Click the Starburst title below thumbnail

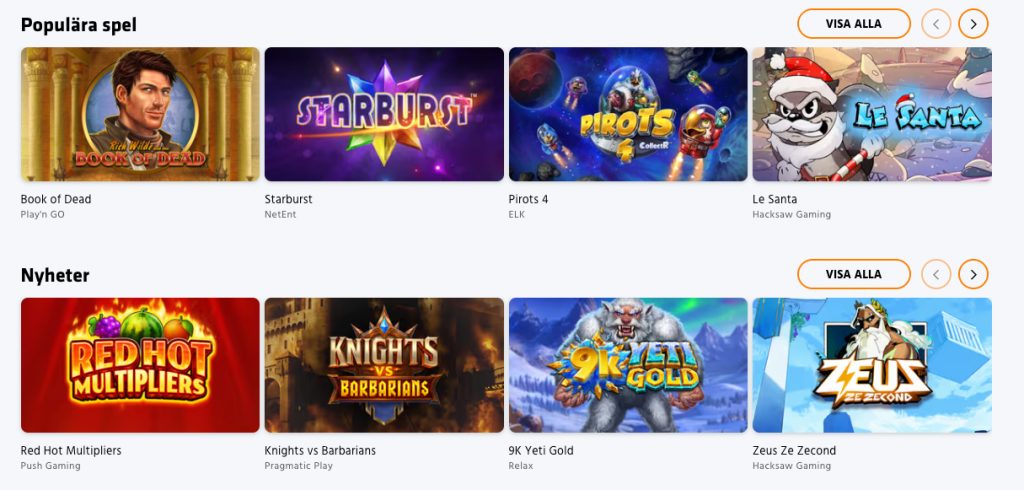coord(288,199)
